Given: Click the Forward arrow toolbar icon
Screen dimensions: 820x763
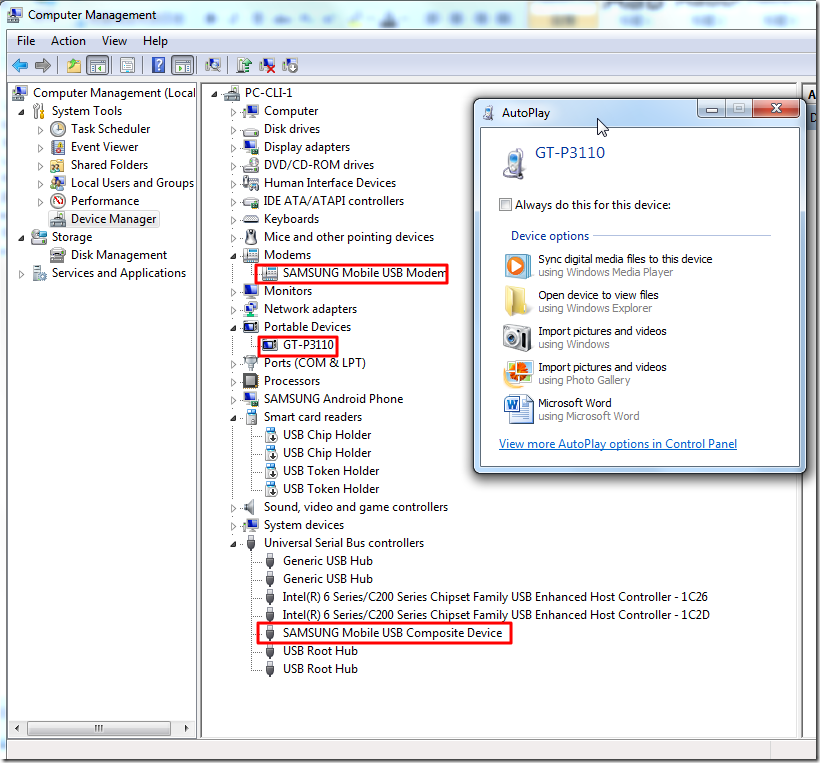Looking at the screenshot, I should tap(42, 65).
